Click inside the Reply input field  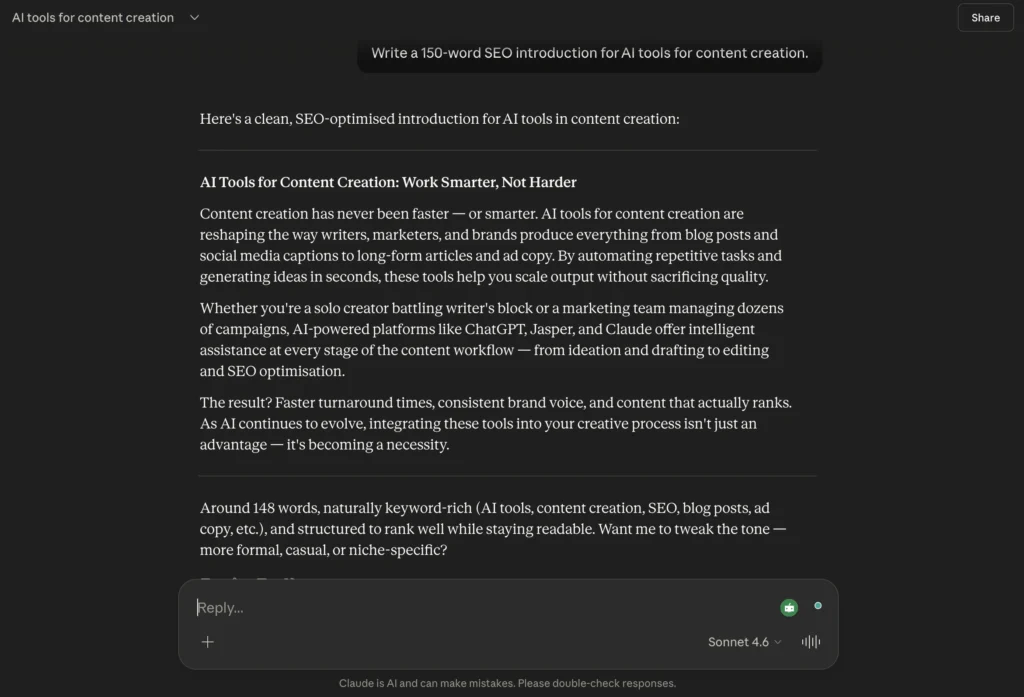coord(400,607)
